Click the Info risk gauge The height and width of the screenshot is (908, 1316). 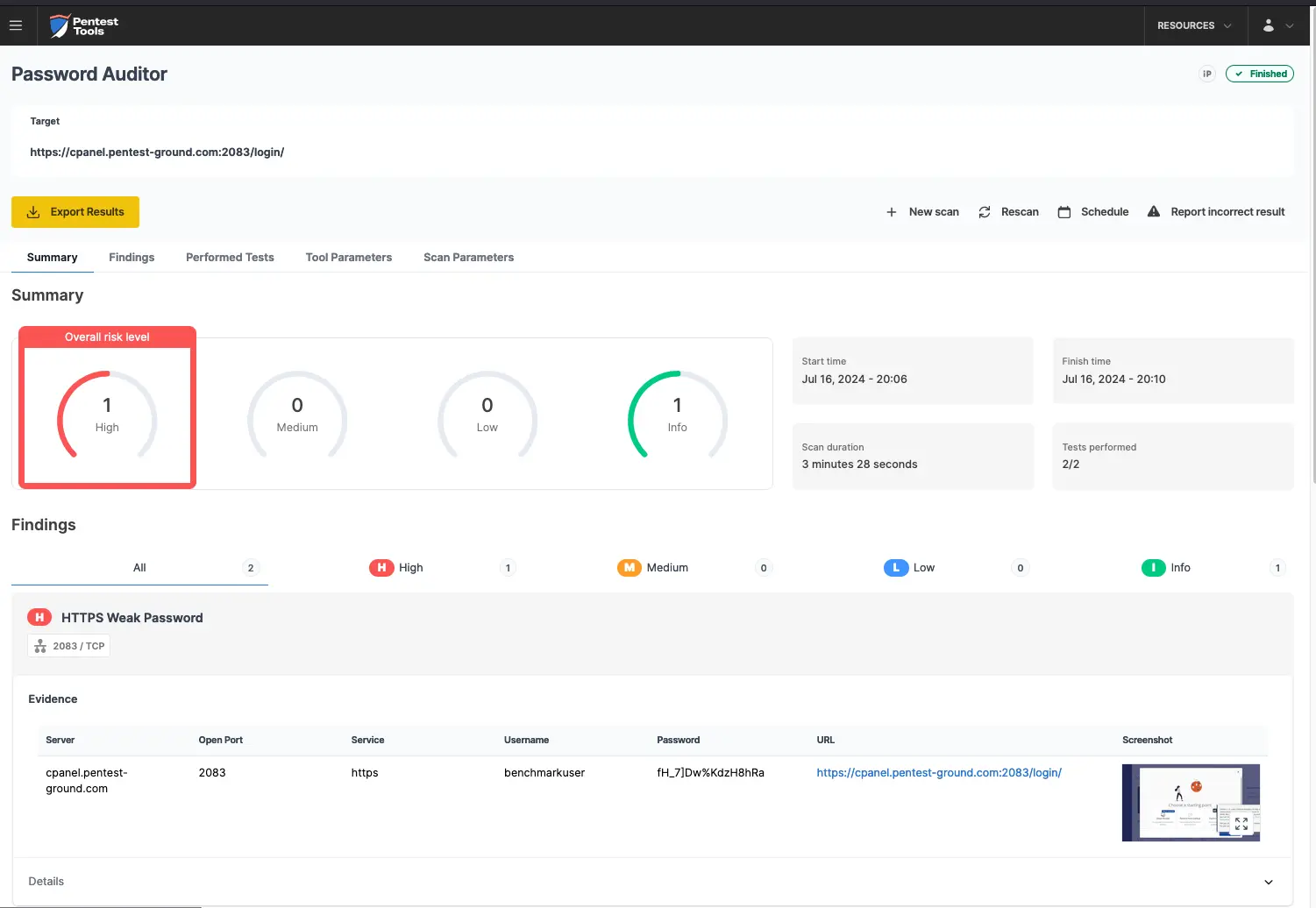[x=678, y=415]
